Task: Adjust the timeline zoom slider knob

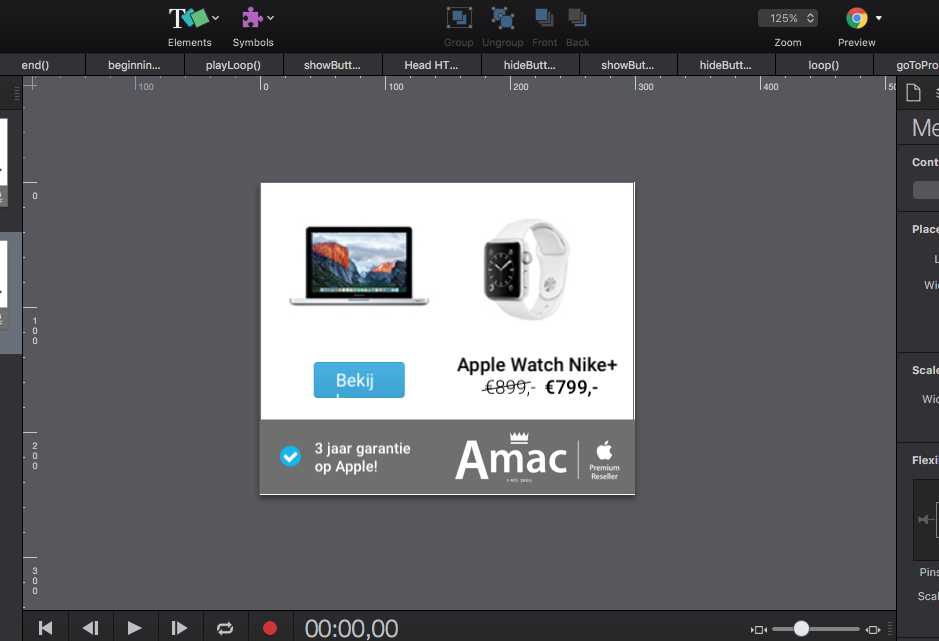Action: pyautogui.click(x=801, y=628)
